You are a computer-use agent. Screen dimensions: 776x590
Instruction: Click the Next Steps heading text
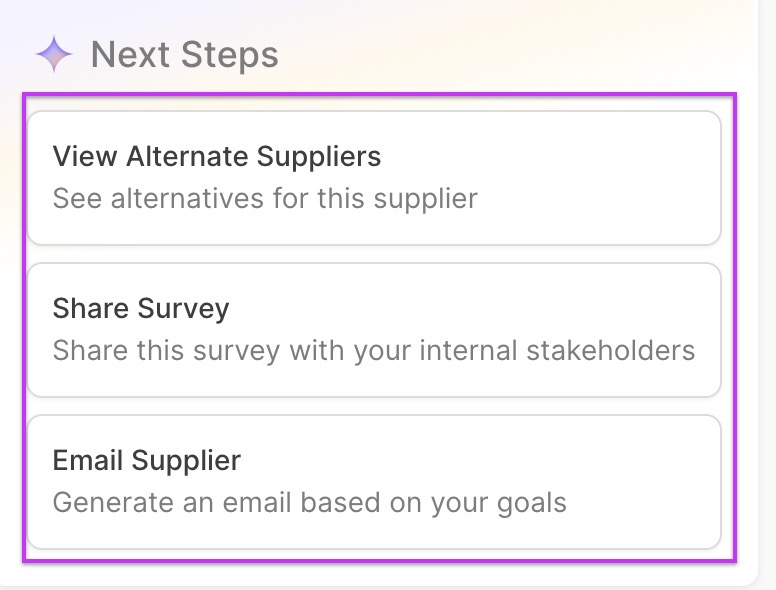(184, 55)
